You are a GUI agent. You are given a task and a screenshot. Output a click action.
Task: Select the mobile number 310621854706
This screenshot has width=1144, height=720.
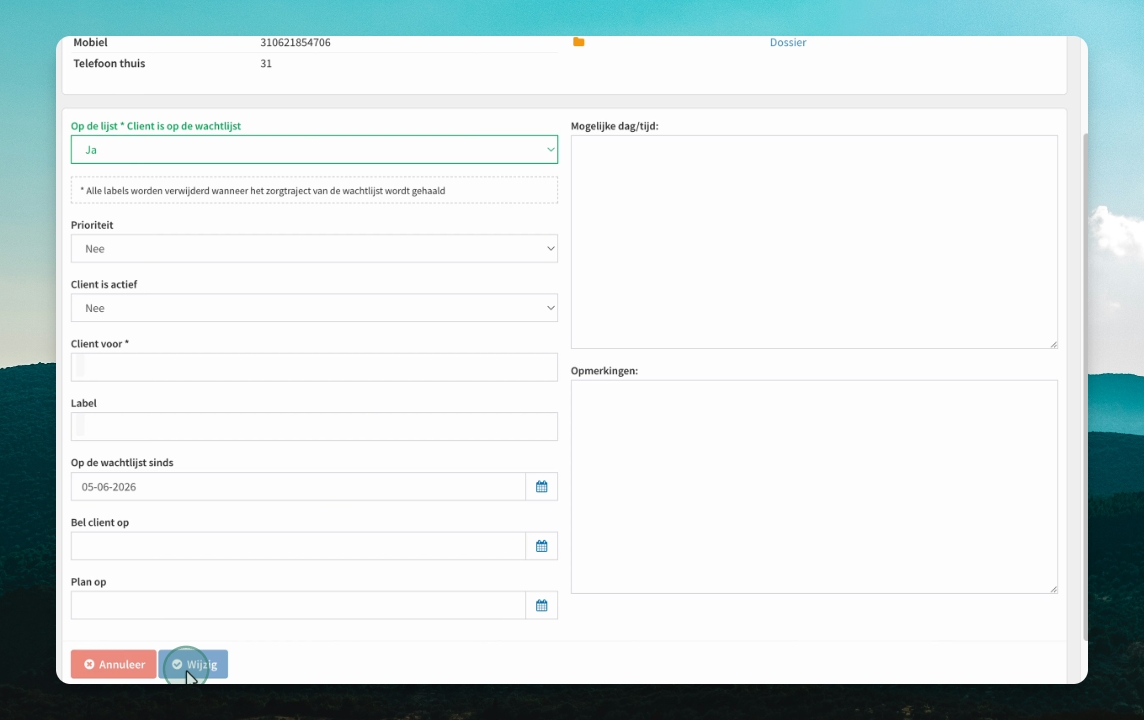[x=295, y=42]
